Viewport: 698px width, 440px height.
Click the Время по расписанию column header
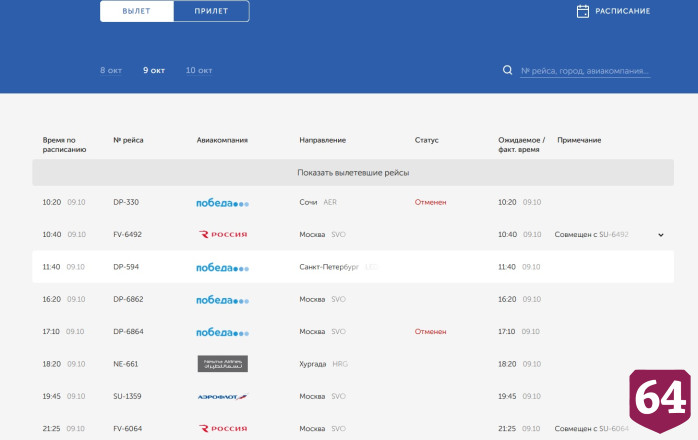[x=64, y=145]
